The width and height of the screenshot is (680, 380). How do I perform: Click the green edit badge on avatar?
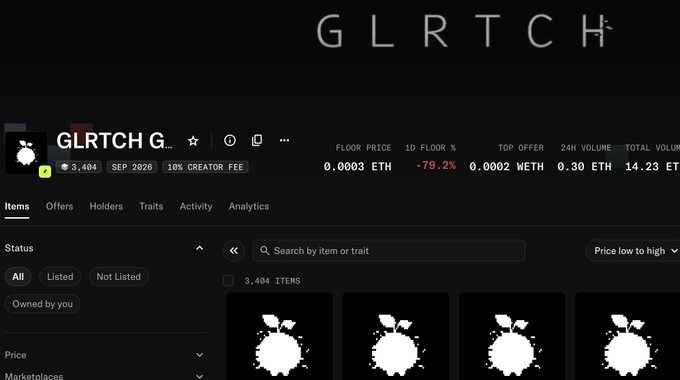click(x=45, y=172)
